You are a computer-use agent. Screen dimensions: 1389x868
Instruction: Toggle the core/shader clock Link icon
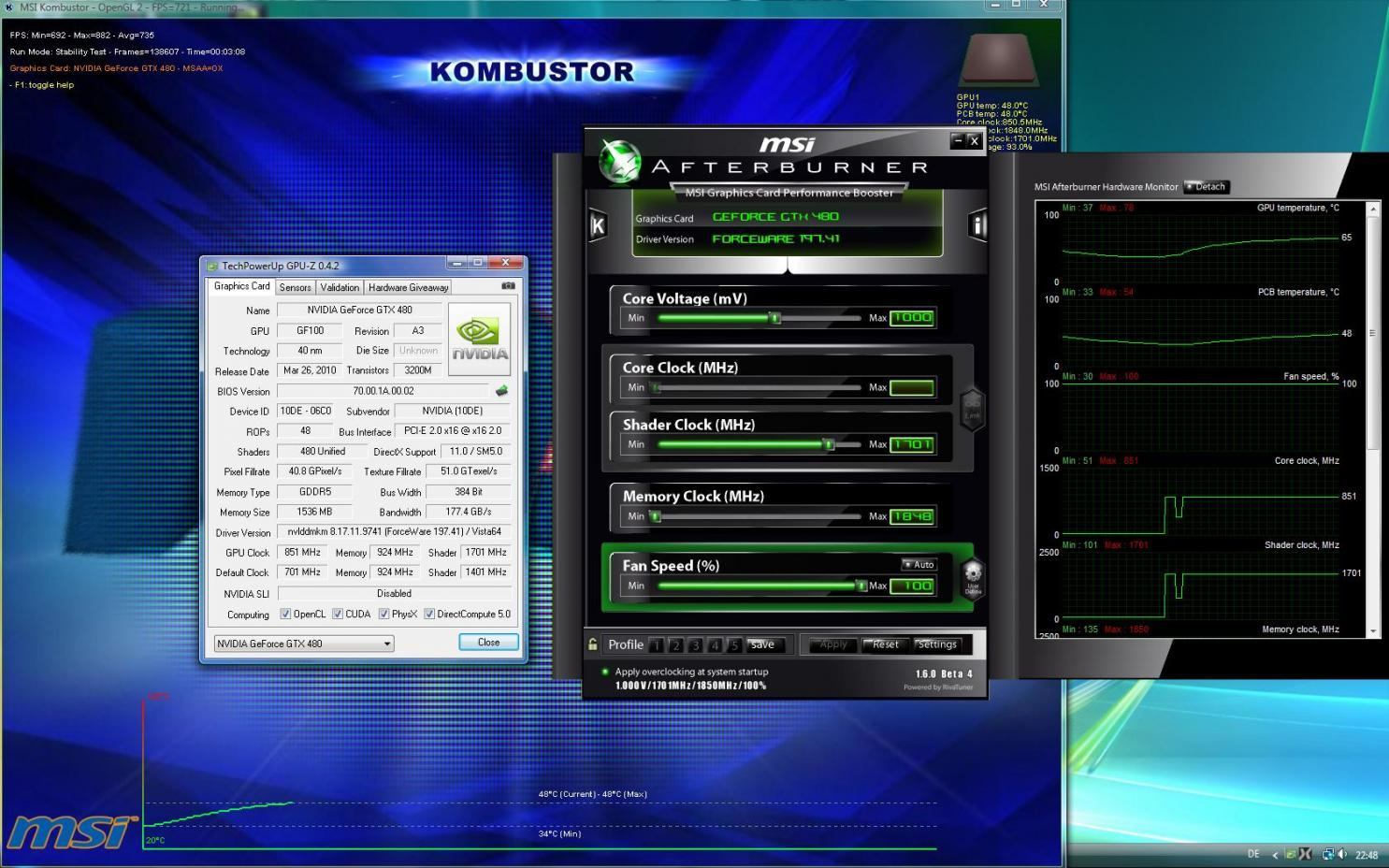point(973,409)
